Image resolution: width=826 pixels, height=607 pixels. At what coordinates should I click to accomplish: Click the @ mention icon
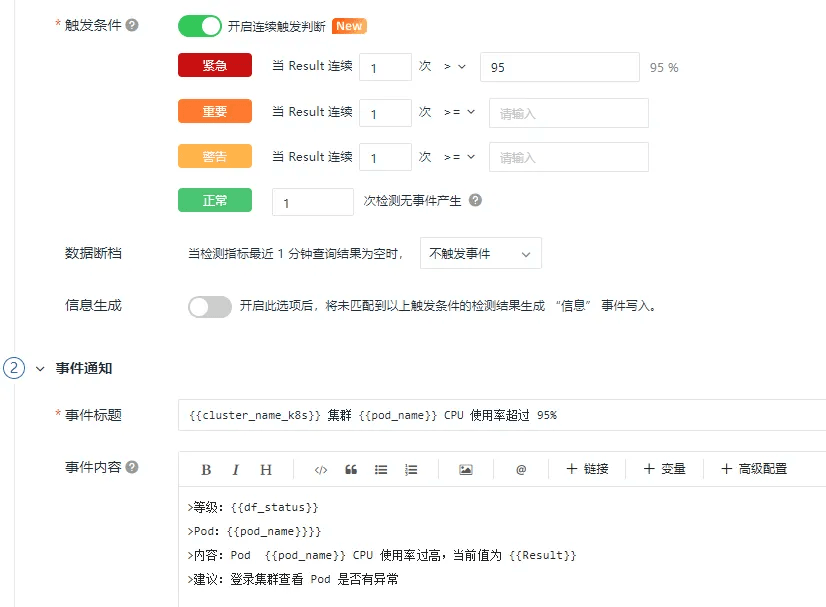(x=521, y=469)
